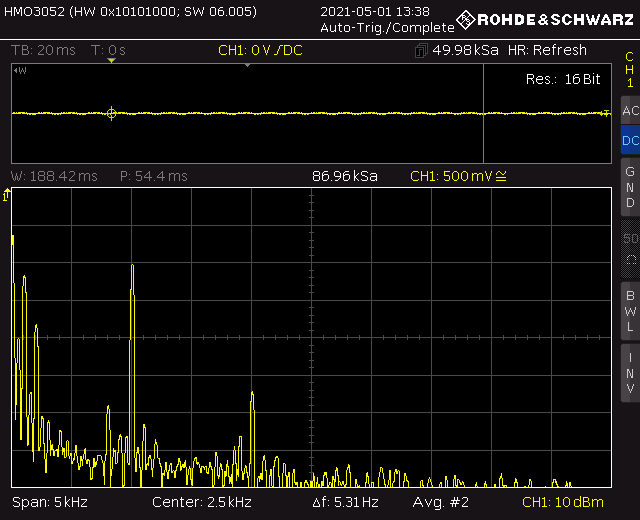Select GND coupling softkey
The height and width of the screenshot is (520, 640).
point(629,187)
